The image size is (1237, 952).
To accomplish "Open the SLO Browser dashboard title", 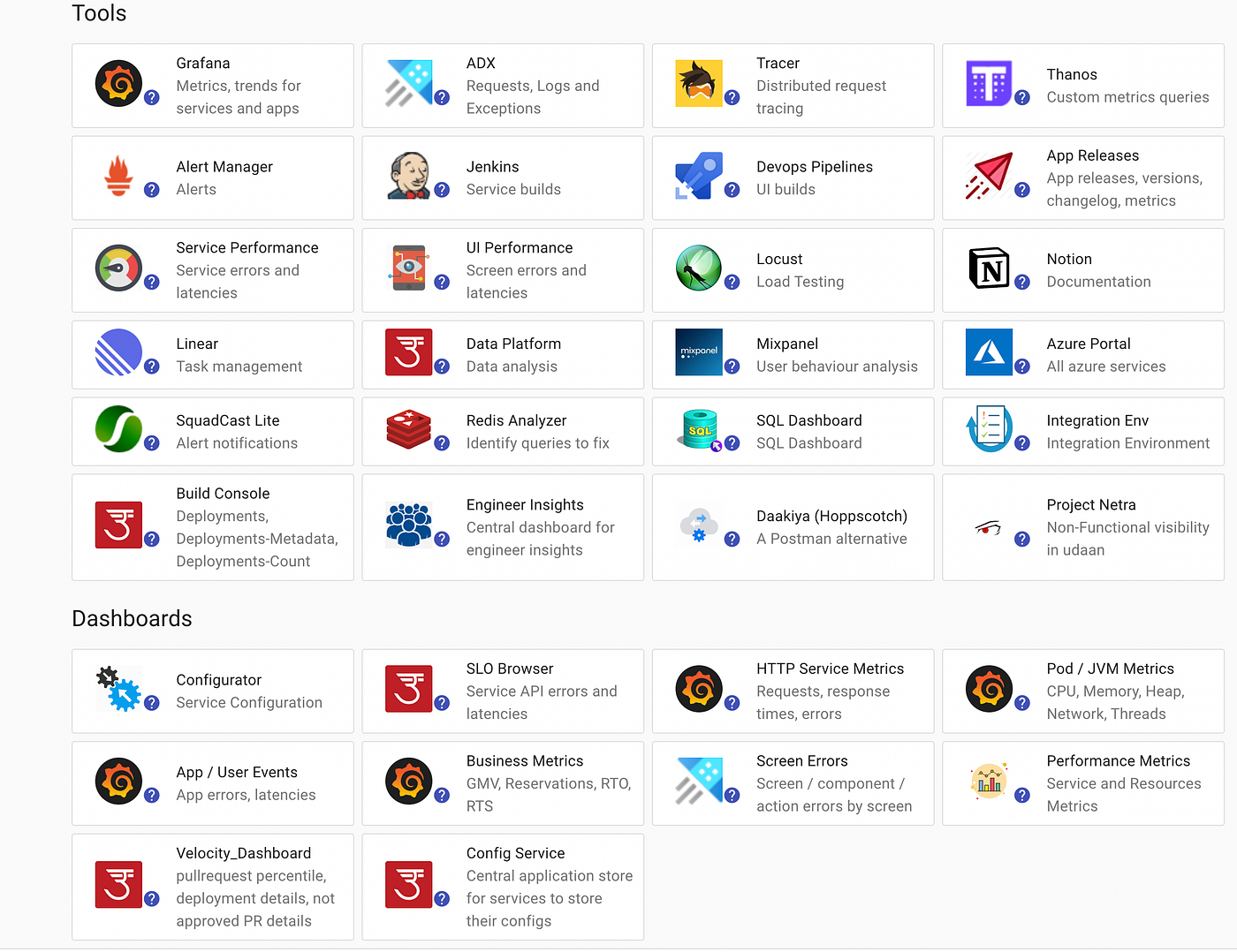I will (510, 669).
